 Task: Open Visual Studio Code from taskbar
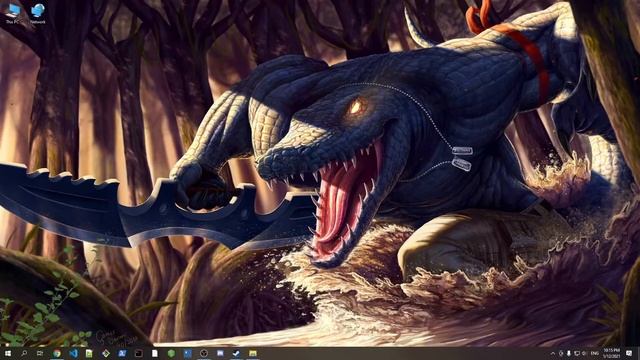click(73, 353)
